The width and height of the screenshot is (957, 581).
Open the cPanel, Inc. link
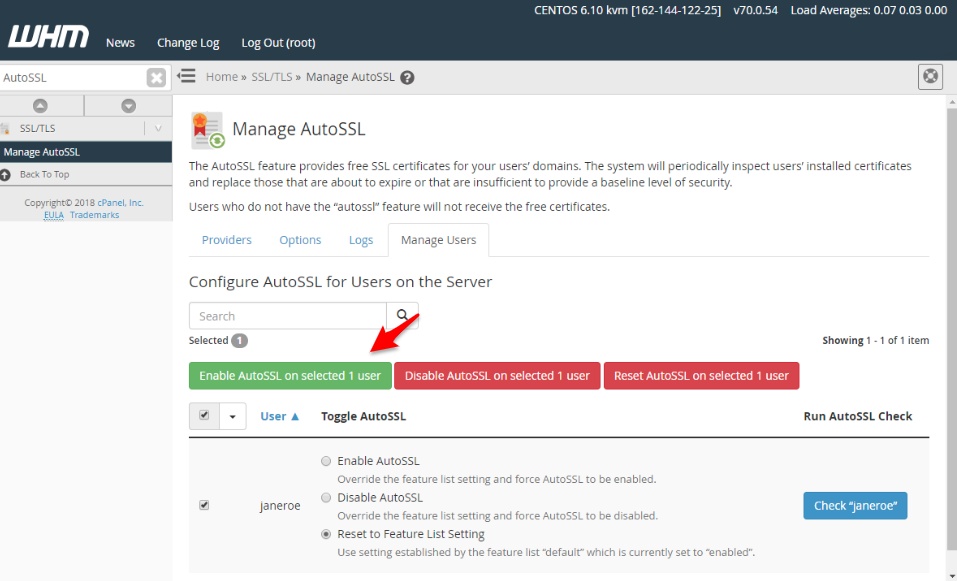[x=120, y=203]
